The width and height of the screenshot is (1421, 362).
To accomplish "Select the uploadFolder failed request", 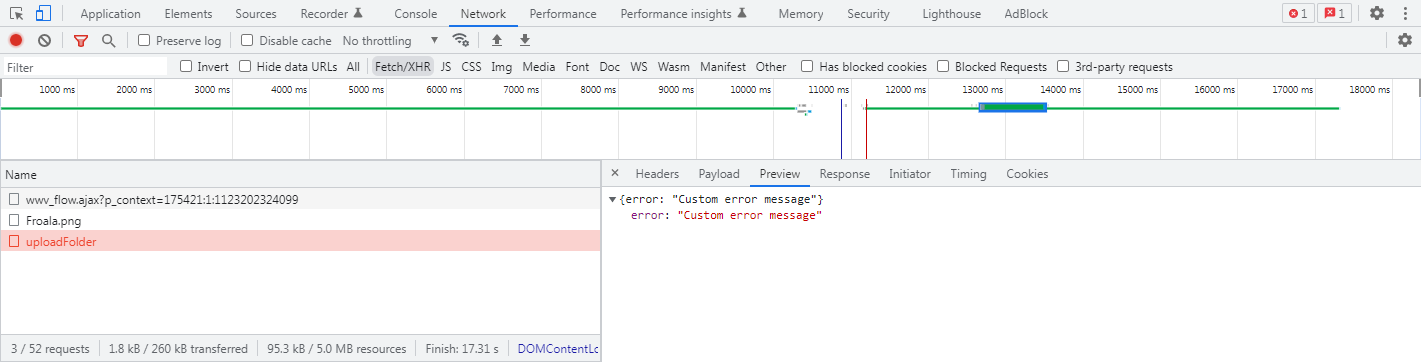I will 300,241.
